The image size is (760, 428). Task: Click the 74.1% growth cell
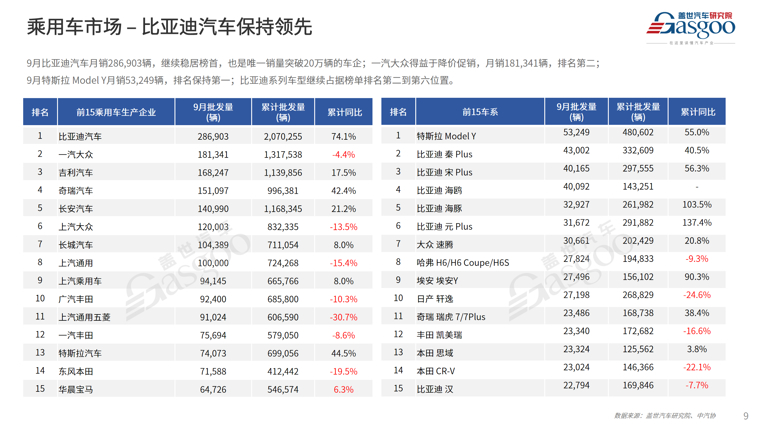[x=344, y=137]
